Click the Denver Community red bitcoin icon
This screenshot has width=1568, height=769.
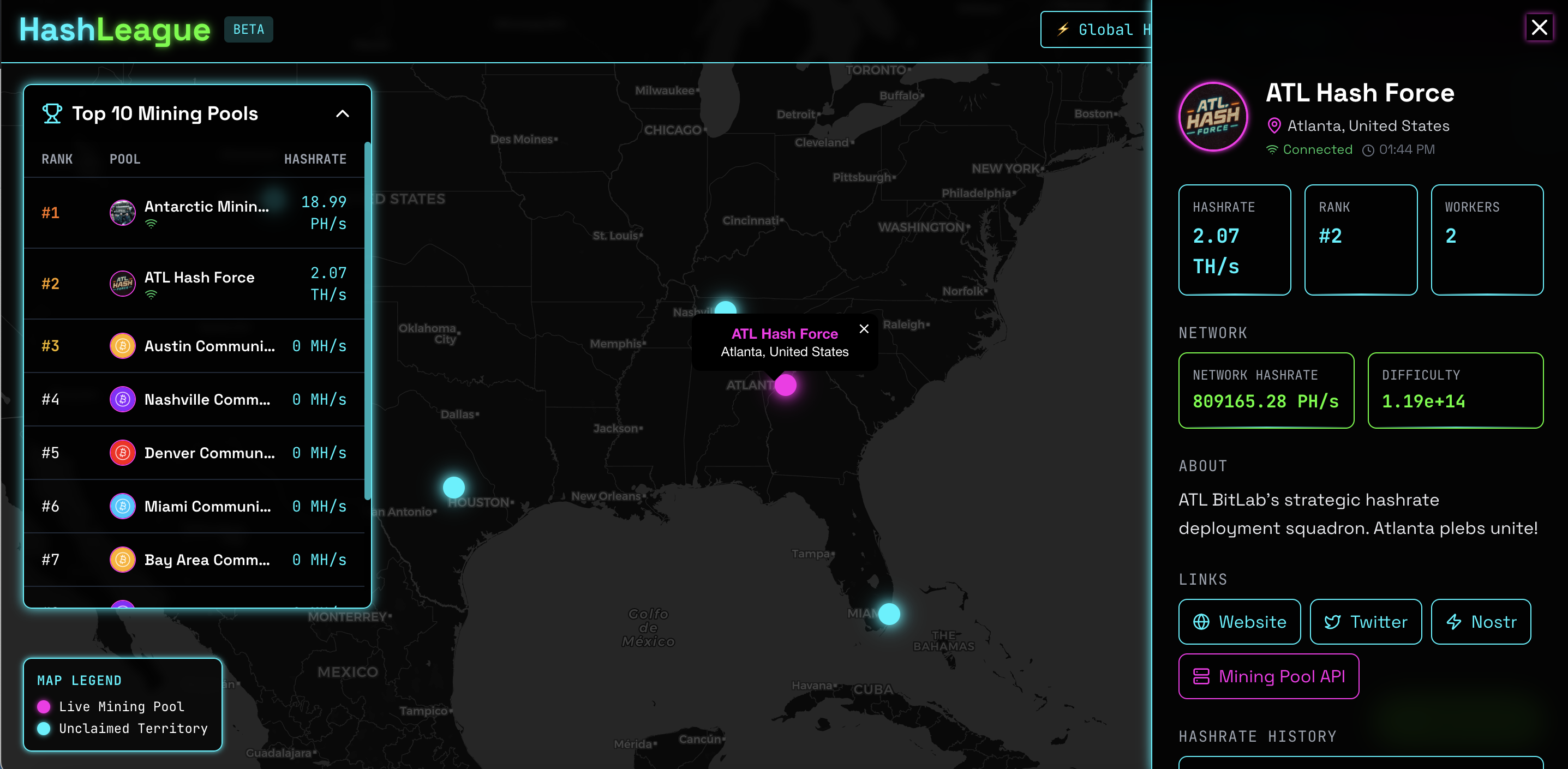122,453
